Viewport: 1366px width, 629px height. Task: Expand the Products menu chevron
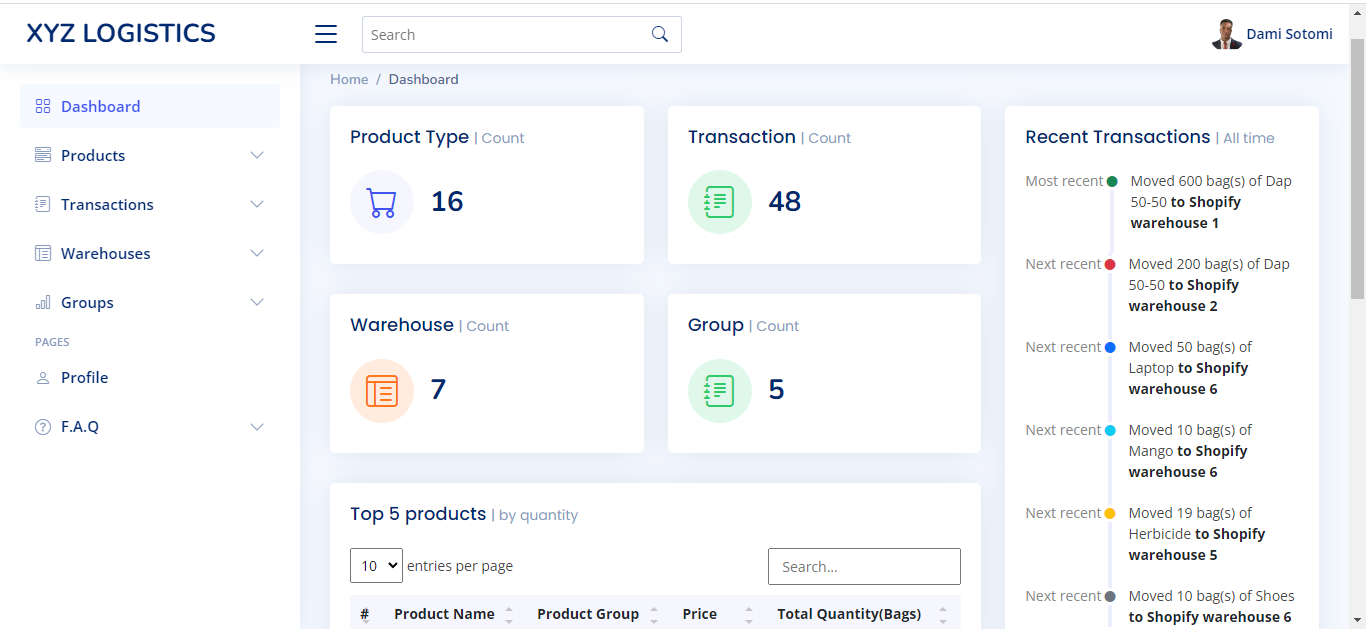257,155
